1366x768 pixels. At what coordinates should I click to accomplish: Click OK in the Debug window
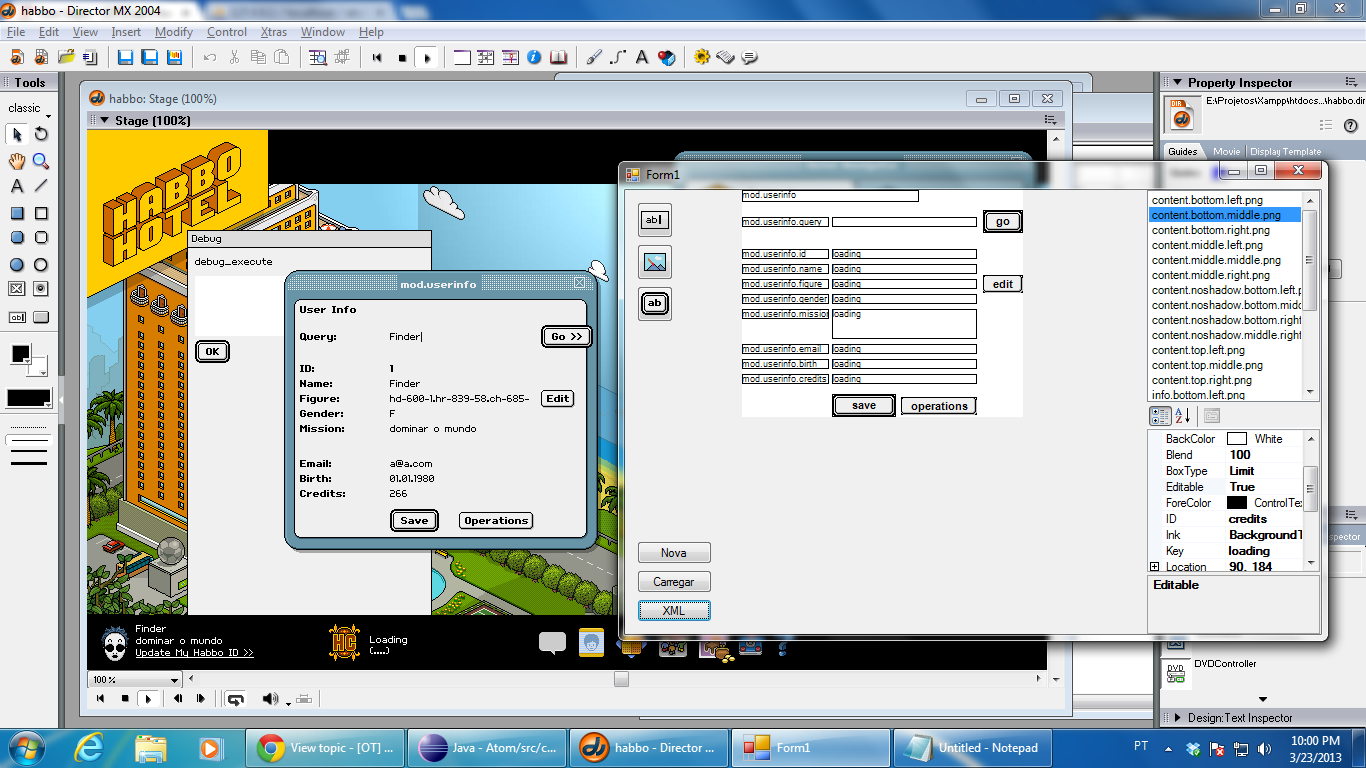pyautogui.click(x=212, y=351)
